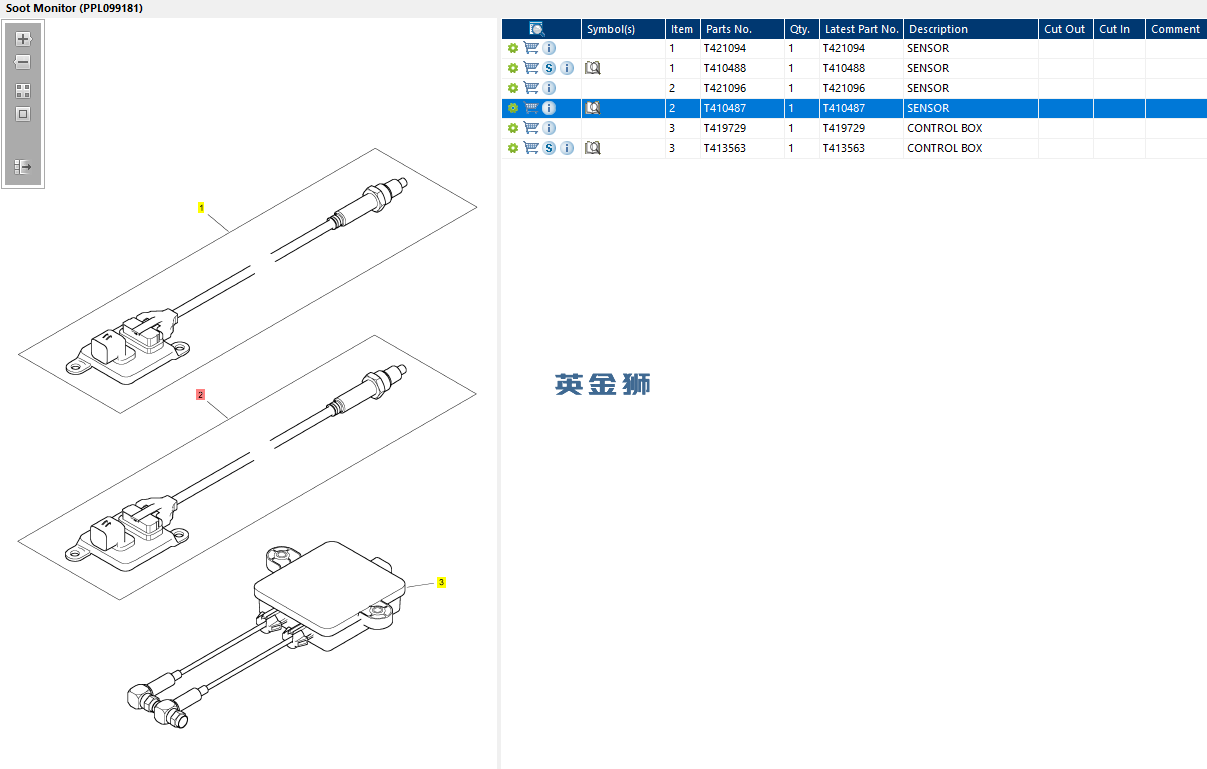Click the book symbol icon for T410487
This screenshot has height=769, width=1207.
tap(592, 108)
